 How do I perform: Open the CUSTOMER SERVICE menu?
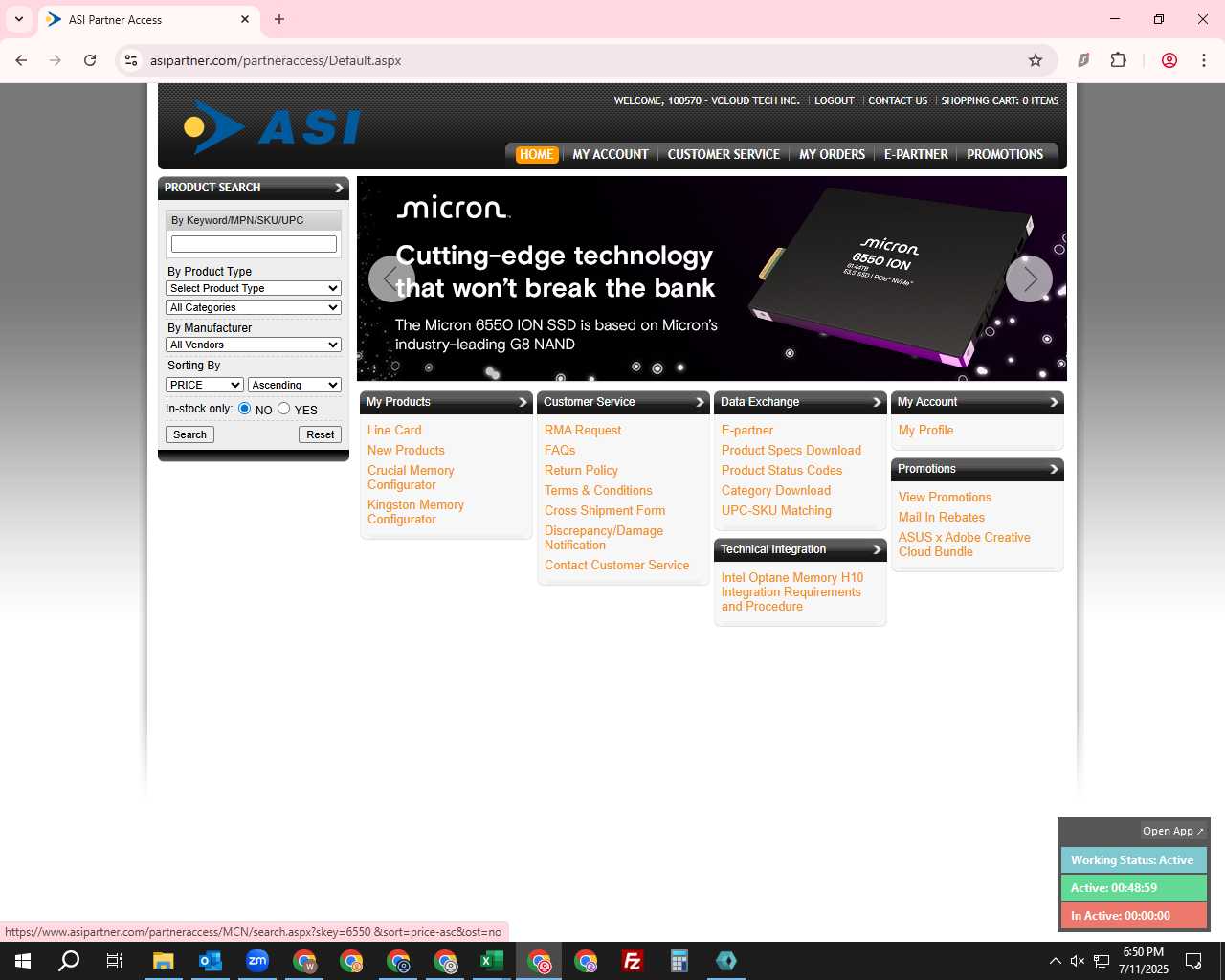point(724,154)
